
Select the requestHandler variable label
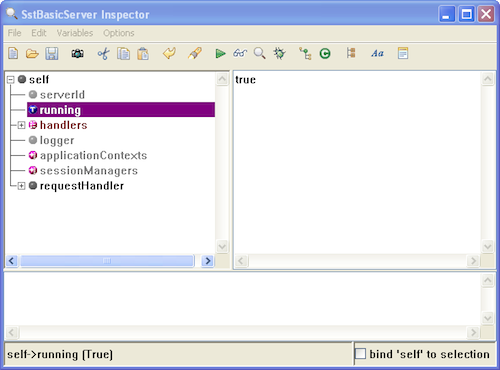[82, 186]
